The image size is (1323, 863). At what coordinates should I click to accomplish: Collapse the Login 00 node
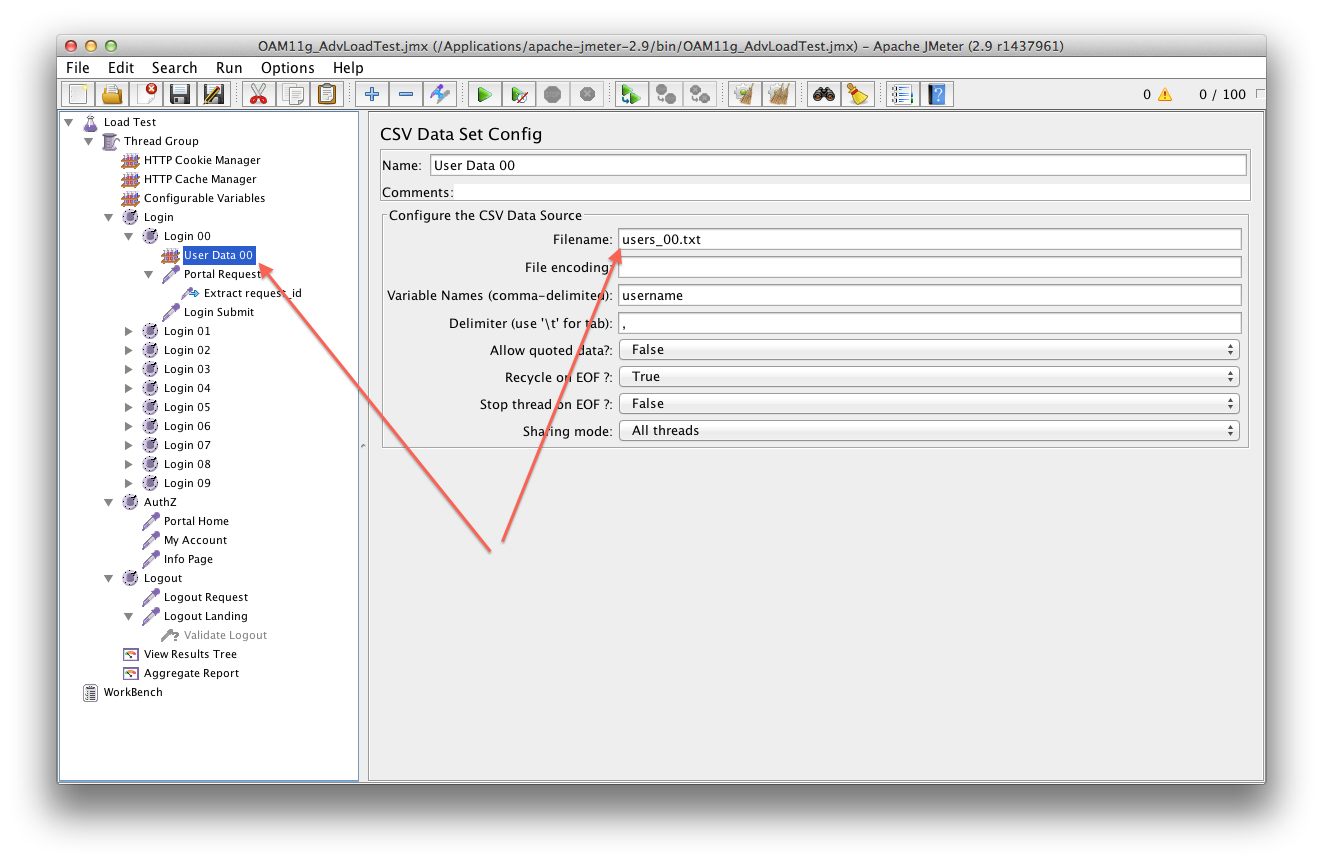click(x=129, y=236)
